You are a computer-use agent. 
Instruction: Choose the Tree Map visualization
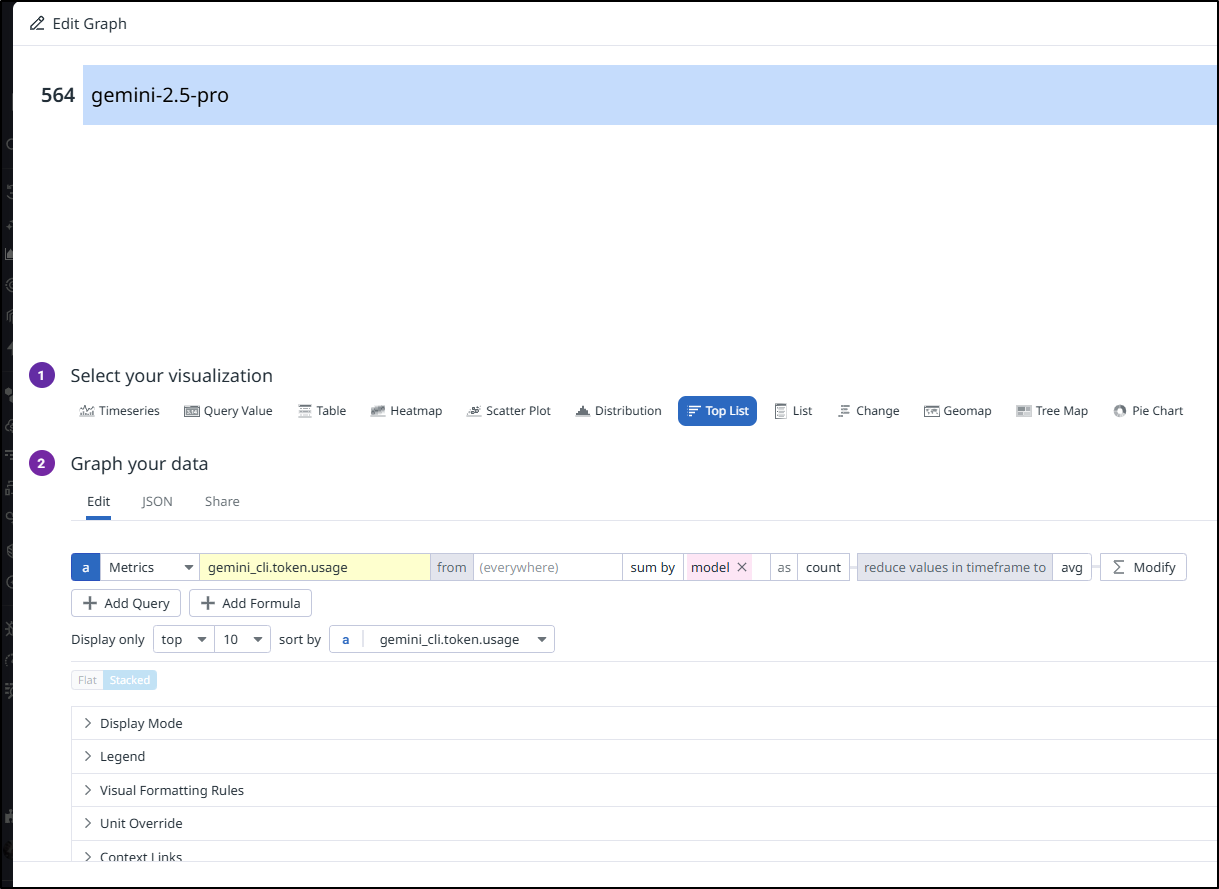point(1051,411)
